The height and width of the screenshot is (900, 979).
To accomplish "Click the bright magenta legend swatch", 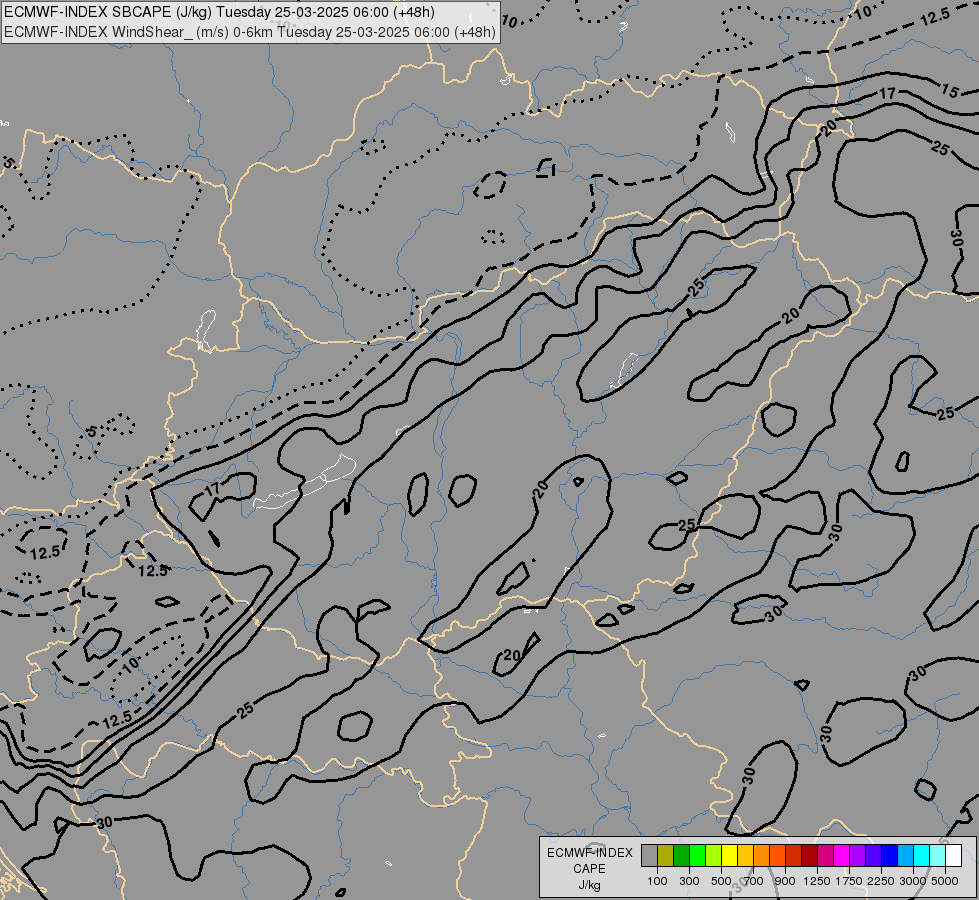I will [x=842, y=855].
